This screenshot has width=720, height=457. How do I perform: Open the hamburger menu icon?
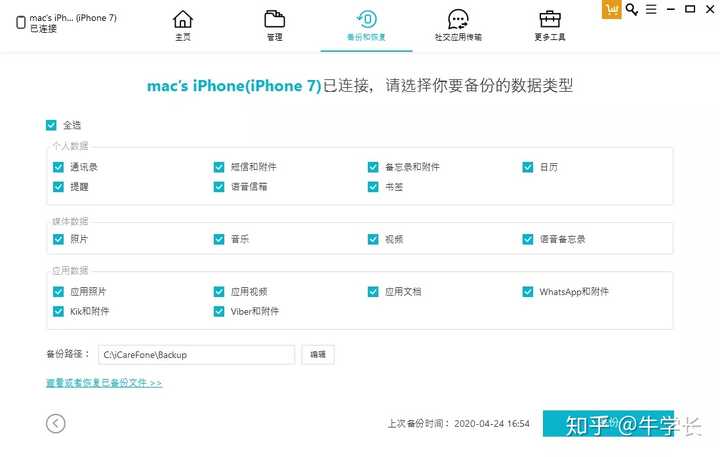[x=651, y=9]
